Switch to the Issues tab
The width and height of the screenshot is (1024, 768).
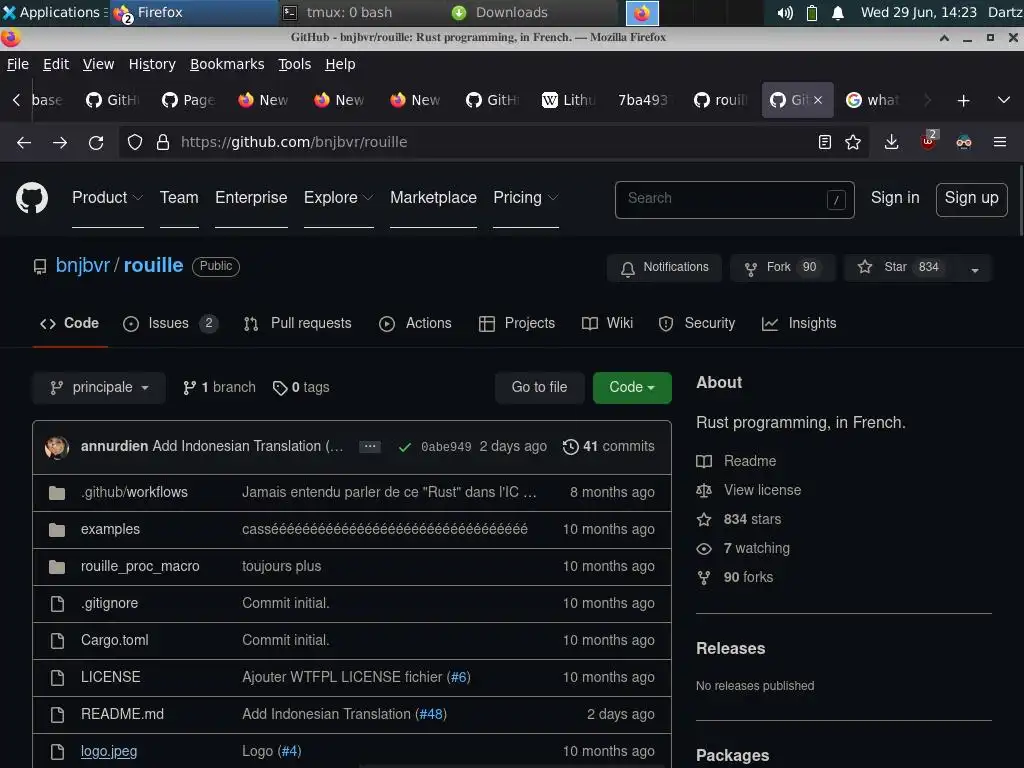[x=170, y=323]
